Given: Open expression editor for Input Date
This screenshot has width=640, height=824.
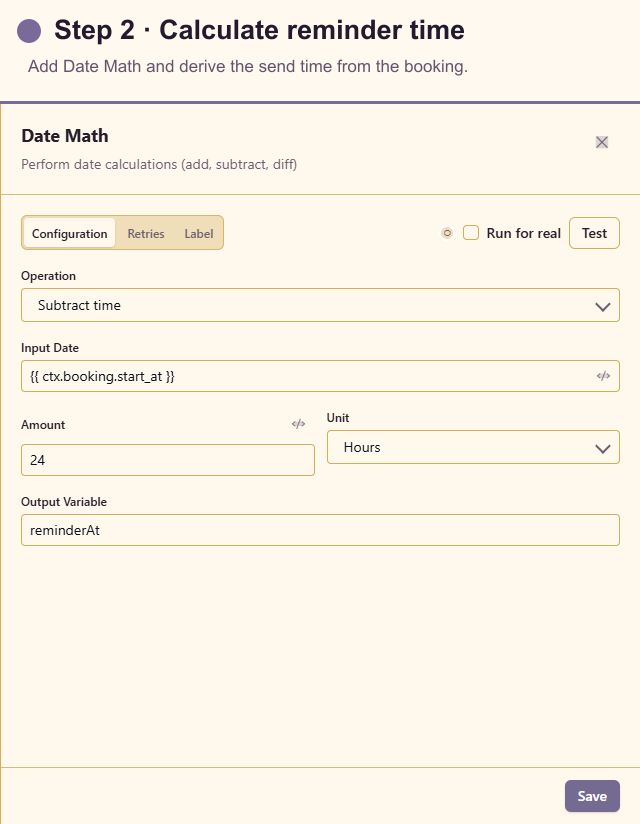Looking at the screenshot, I should pos(603,376).
